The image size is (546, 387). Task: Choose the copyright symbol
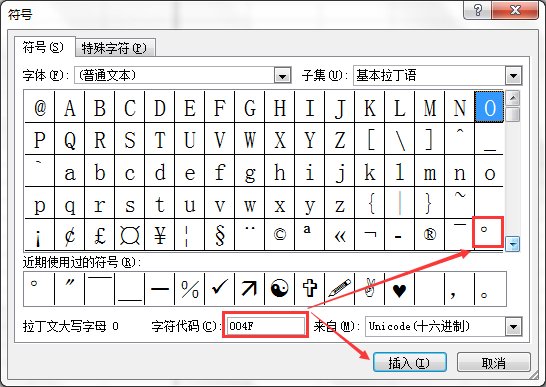tap(280, 235)
